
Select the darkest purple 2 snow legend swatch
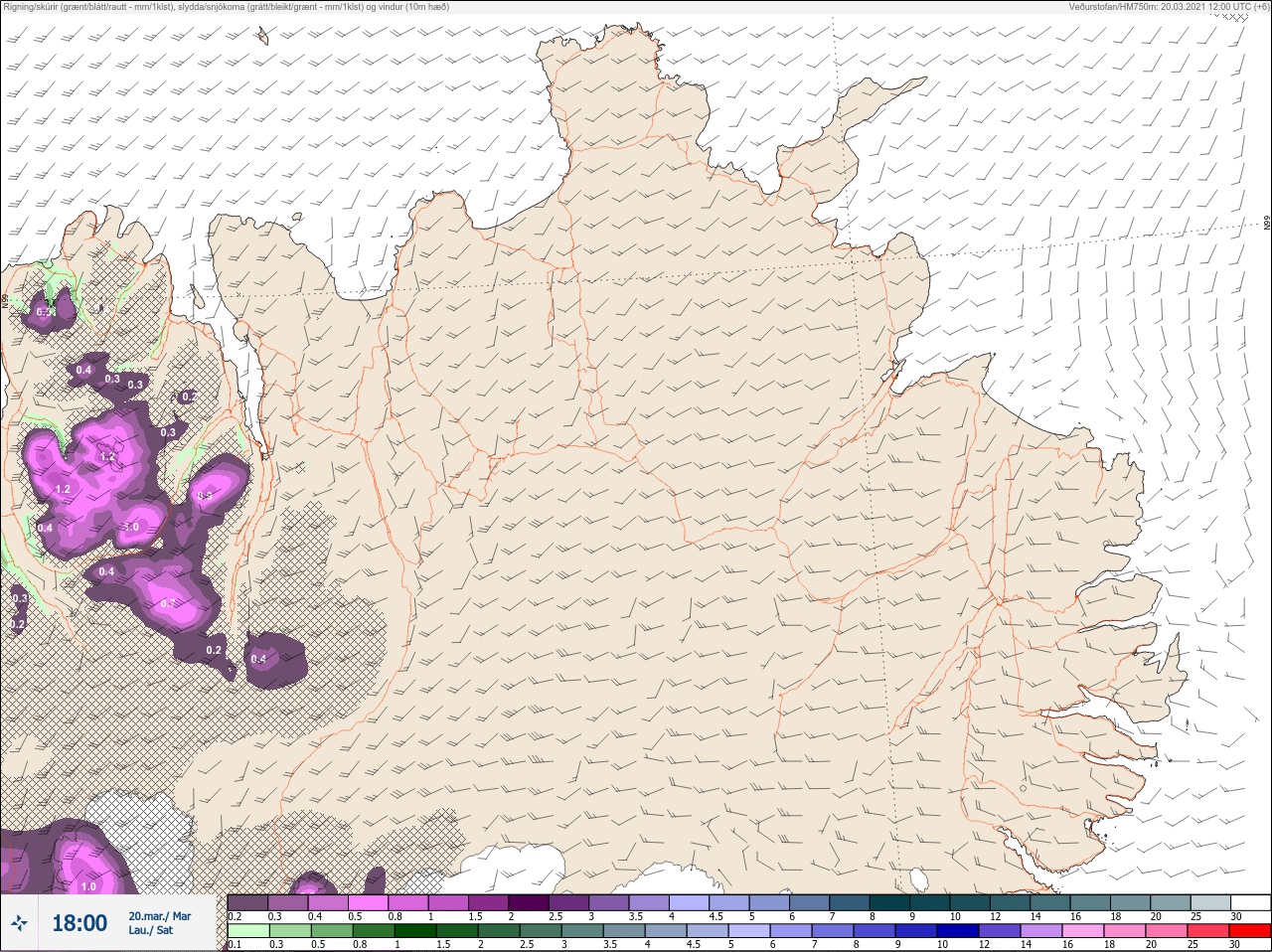tap(530, 902)
